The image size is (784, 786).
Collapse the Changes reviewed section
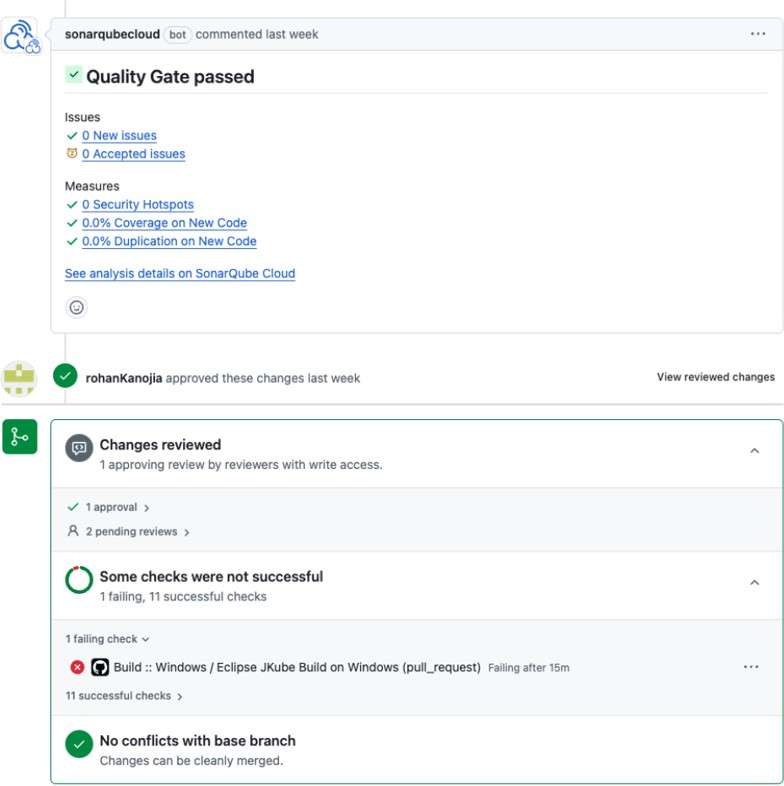point(754,452)
